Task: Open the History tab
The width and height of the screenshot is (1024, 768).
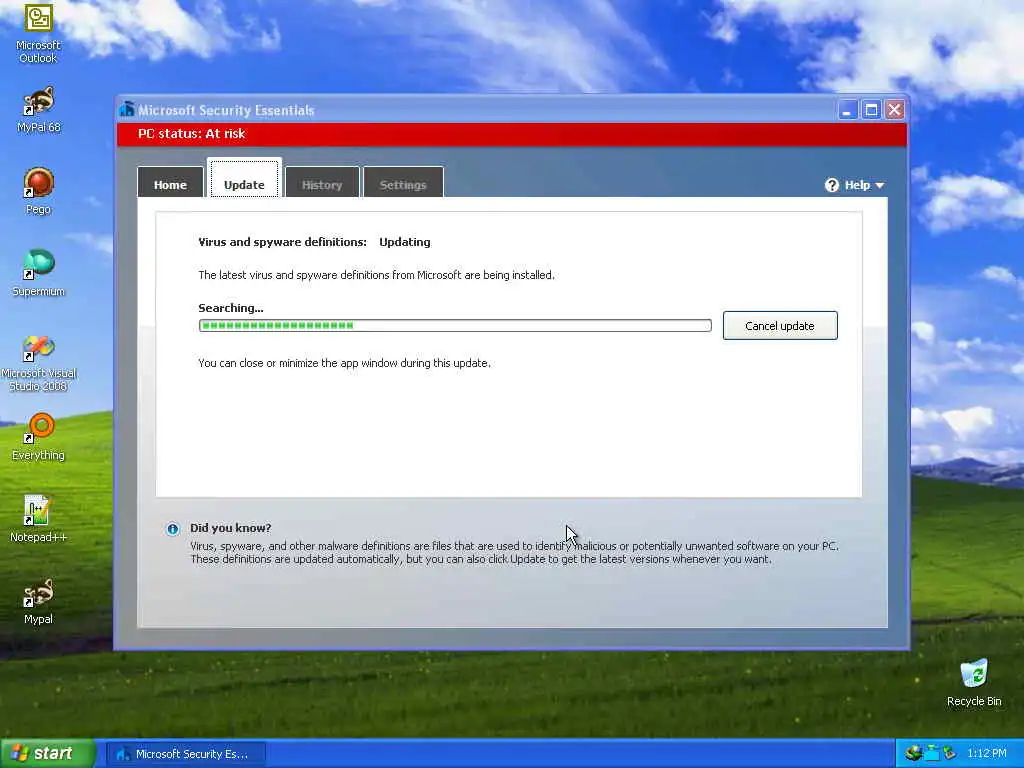Action: [x=322, y=183]
